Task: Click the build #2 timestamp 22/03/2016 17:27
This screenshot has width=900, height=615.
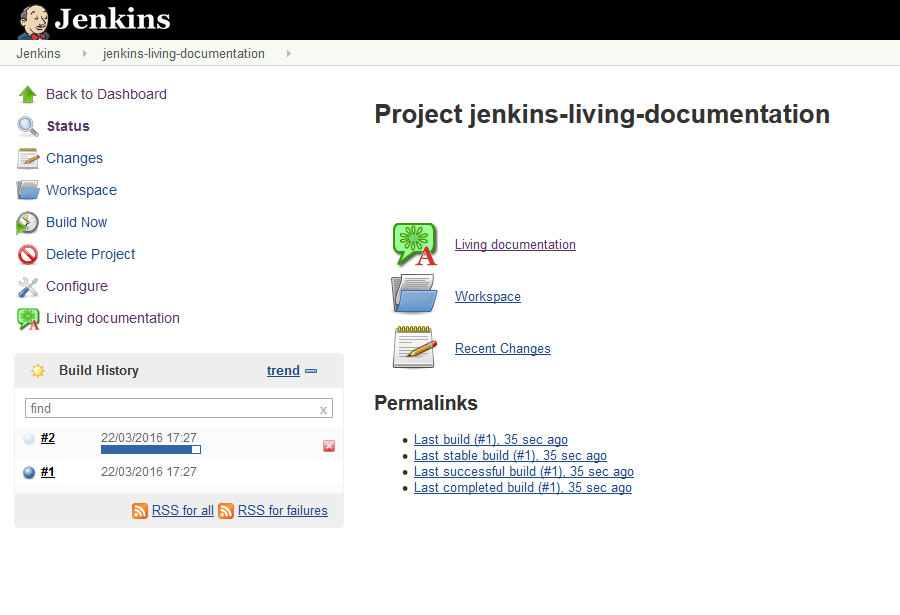Action: click(x=149, y=438)
